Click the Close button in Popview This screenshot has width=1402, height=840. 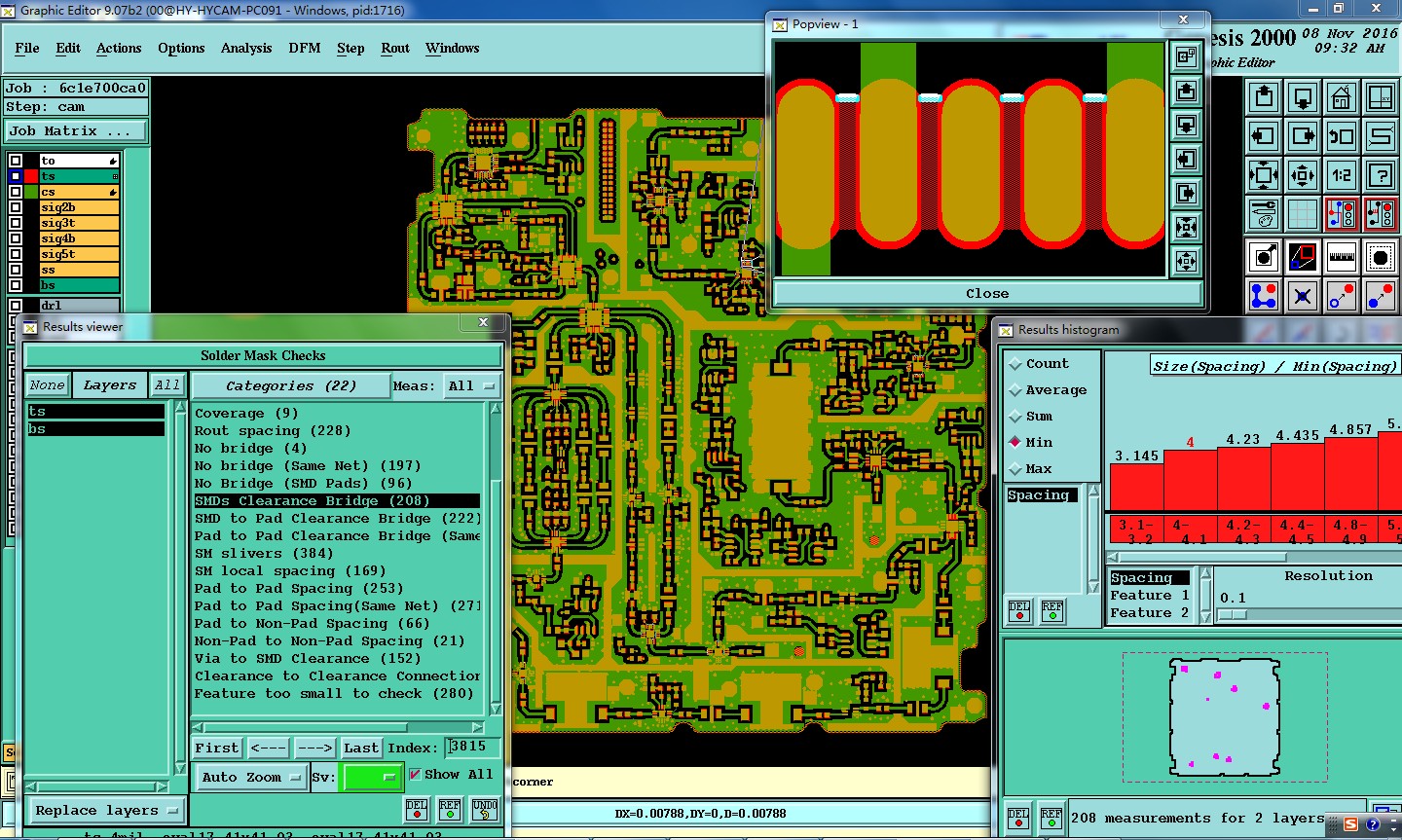click(987, 293)
